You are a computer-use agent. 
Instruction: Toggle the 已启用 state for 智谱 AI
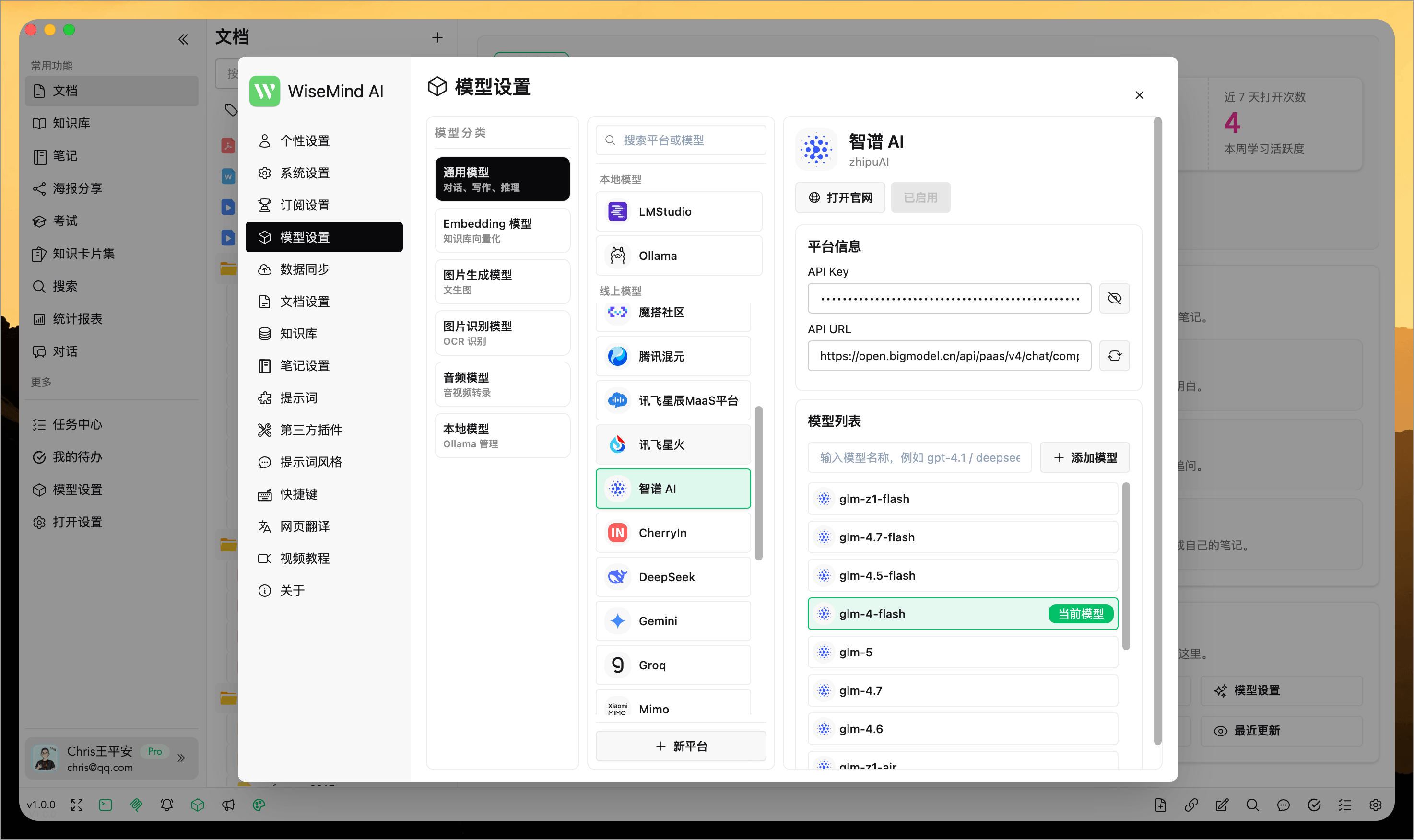click(919, 197)
